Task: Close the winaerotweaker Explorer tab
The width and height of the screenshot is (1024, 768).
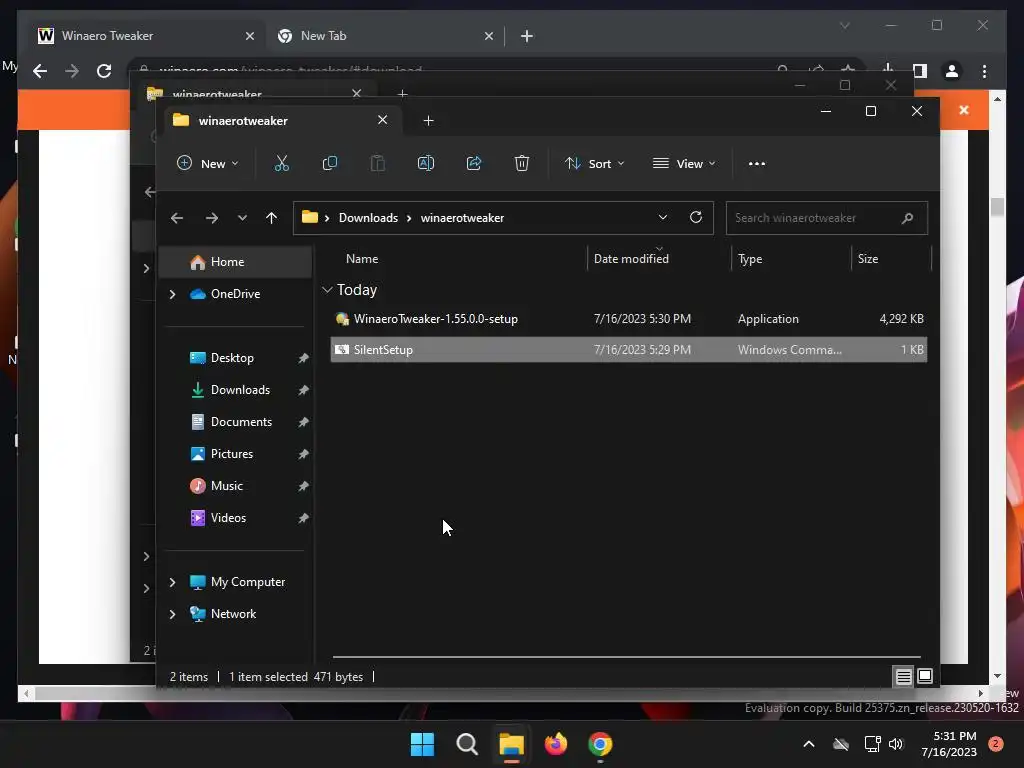Action: (x=383, y=120)
